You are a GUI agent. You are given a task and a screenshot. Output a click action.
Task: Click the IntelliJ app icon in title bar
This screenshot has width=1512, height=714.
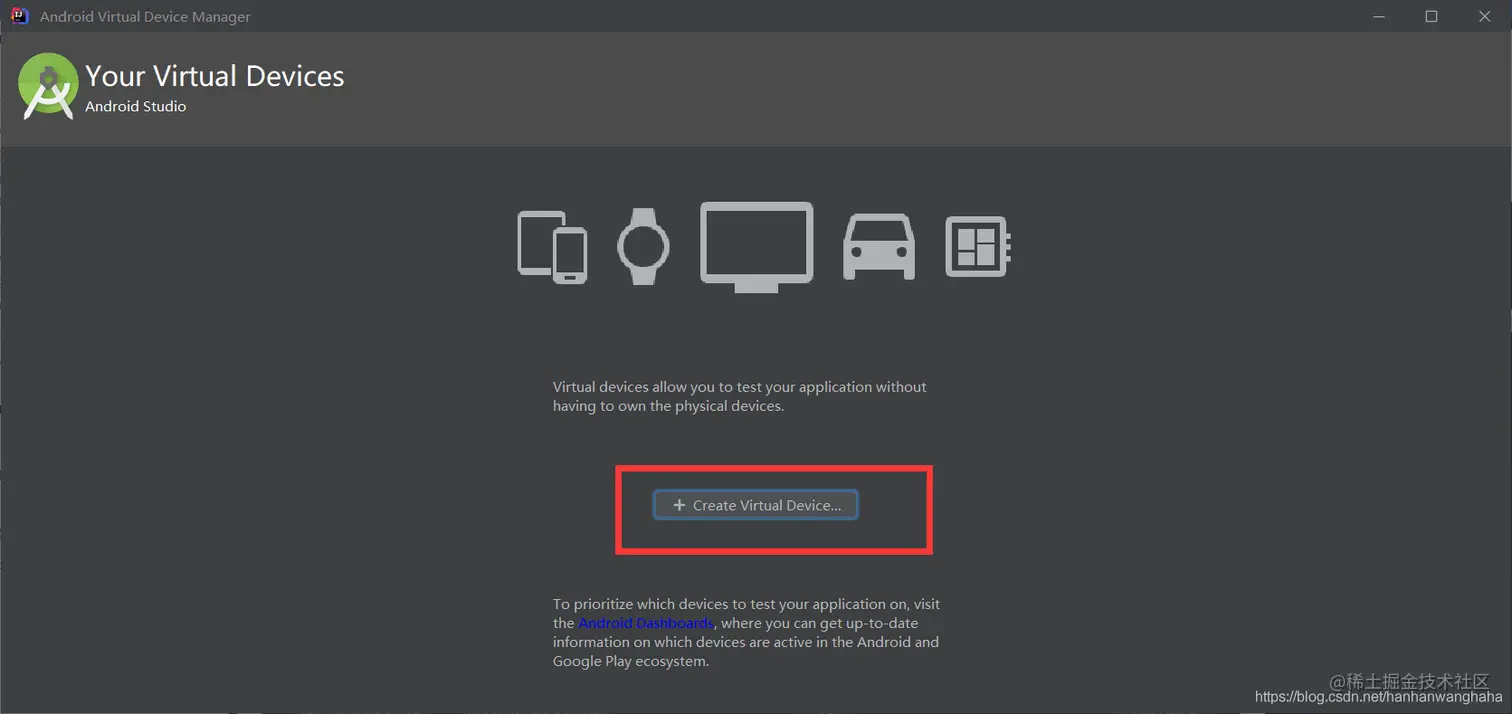19,16
